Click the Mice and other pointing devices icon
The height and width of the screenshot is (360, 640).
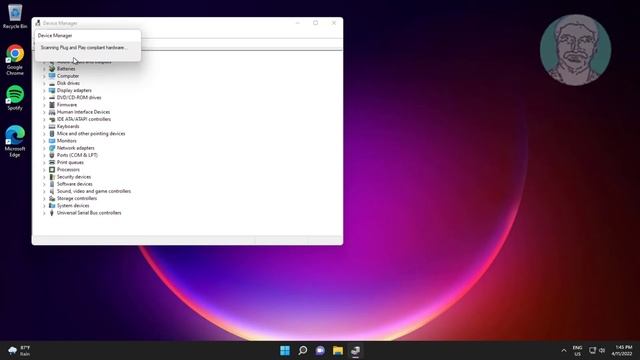click(x=52, y=133)
